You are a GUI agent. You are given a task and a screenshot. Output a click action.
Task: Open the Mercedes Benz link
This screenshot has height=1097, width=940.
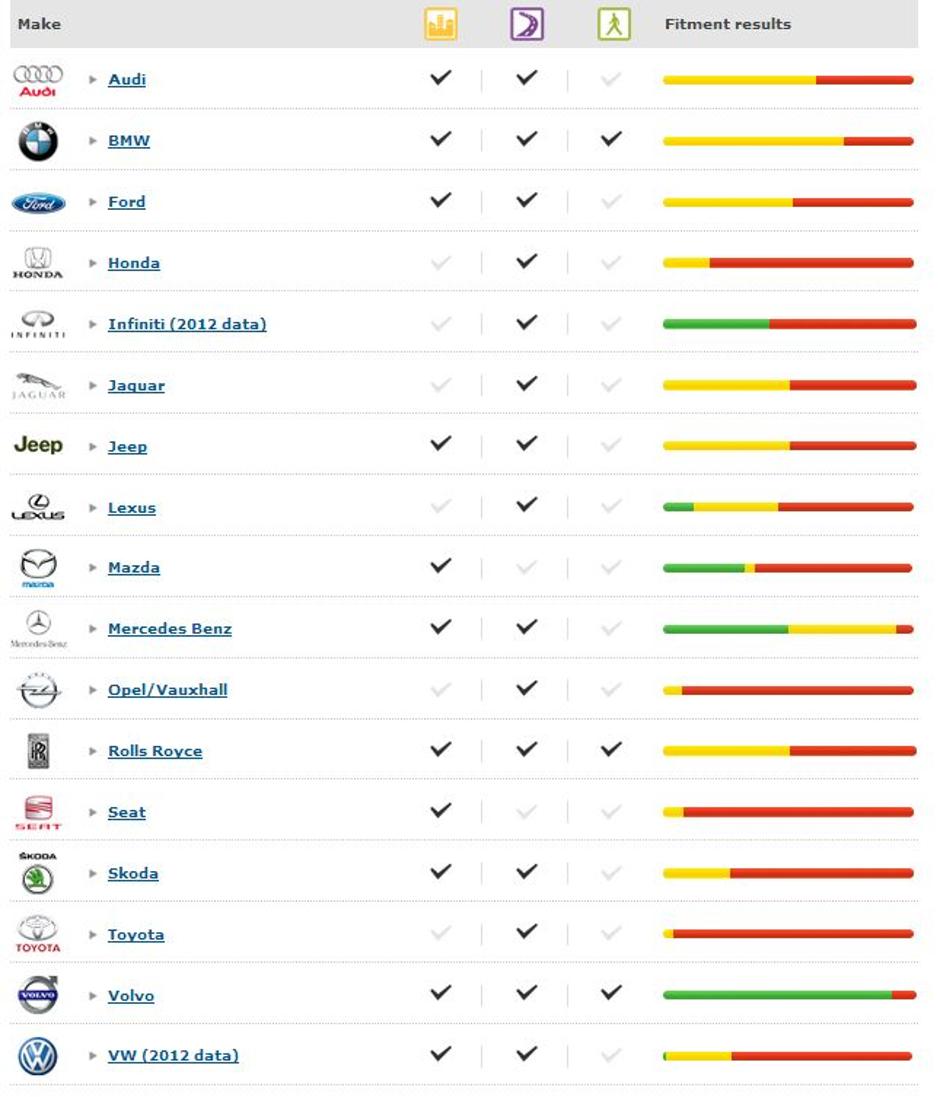170,629
